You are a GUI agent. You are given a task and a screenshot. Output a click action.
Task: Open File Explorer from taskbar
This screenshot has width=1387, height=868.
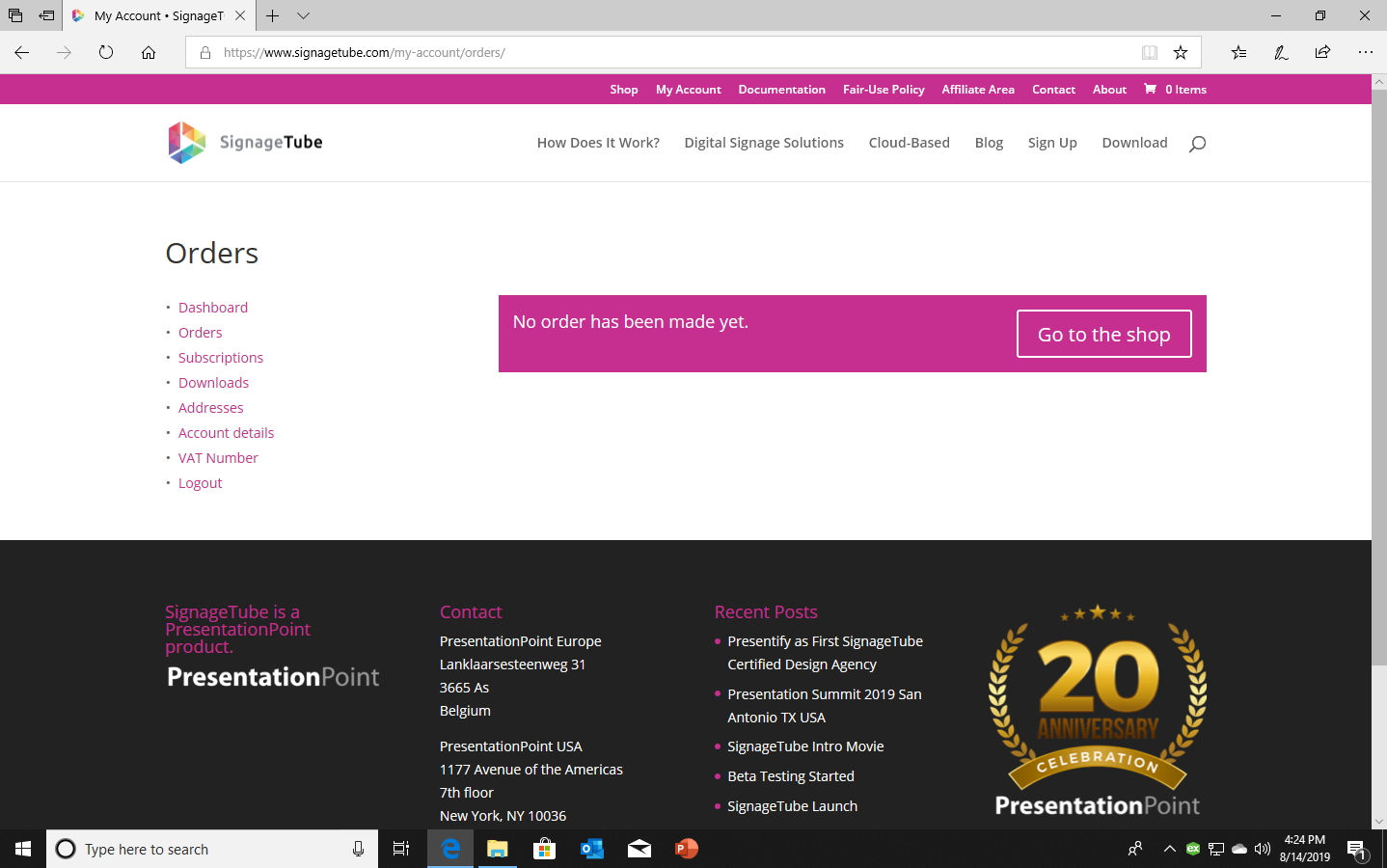498,849
